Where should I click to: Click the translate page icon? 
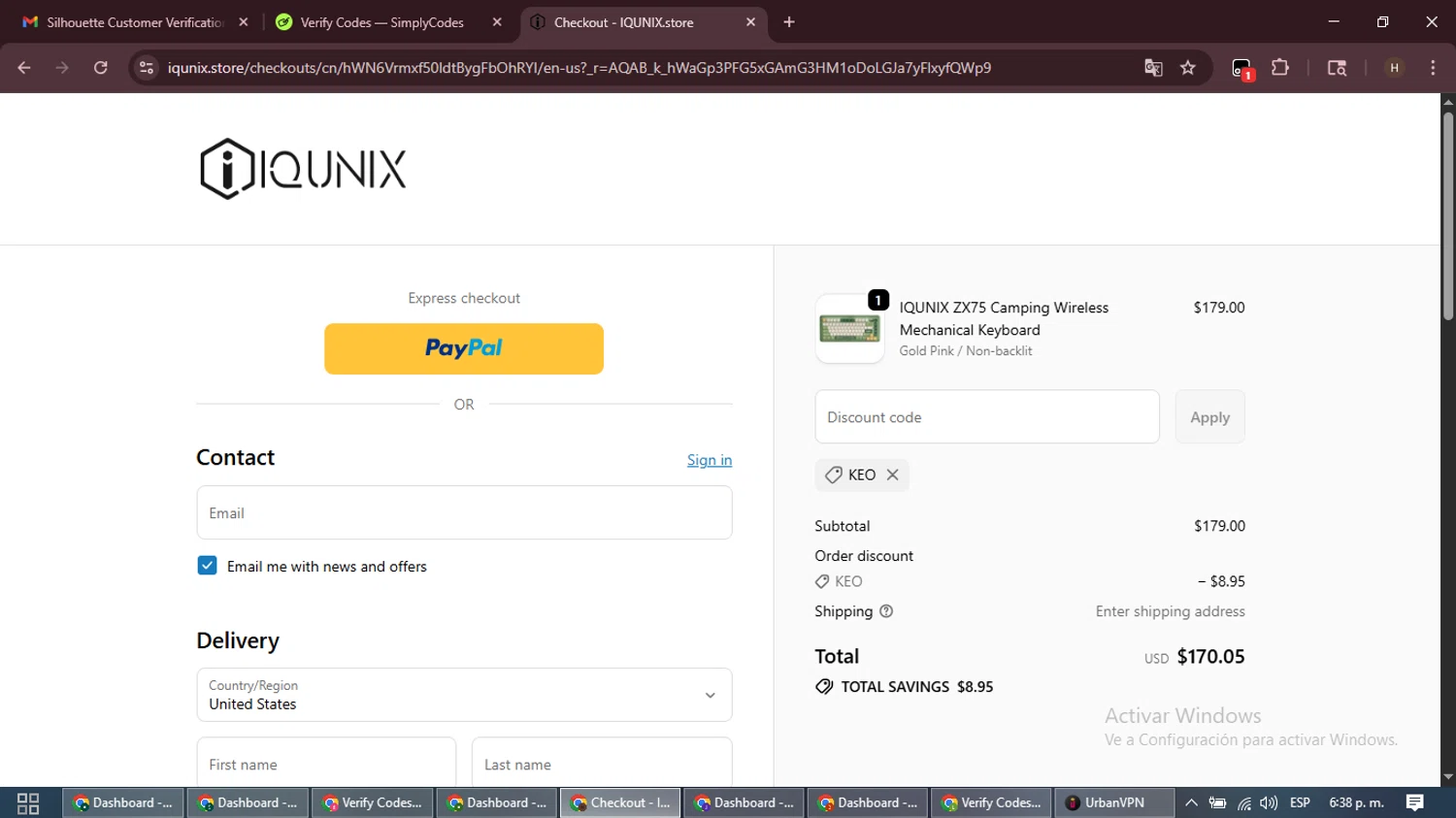1153,68
